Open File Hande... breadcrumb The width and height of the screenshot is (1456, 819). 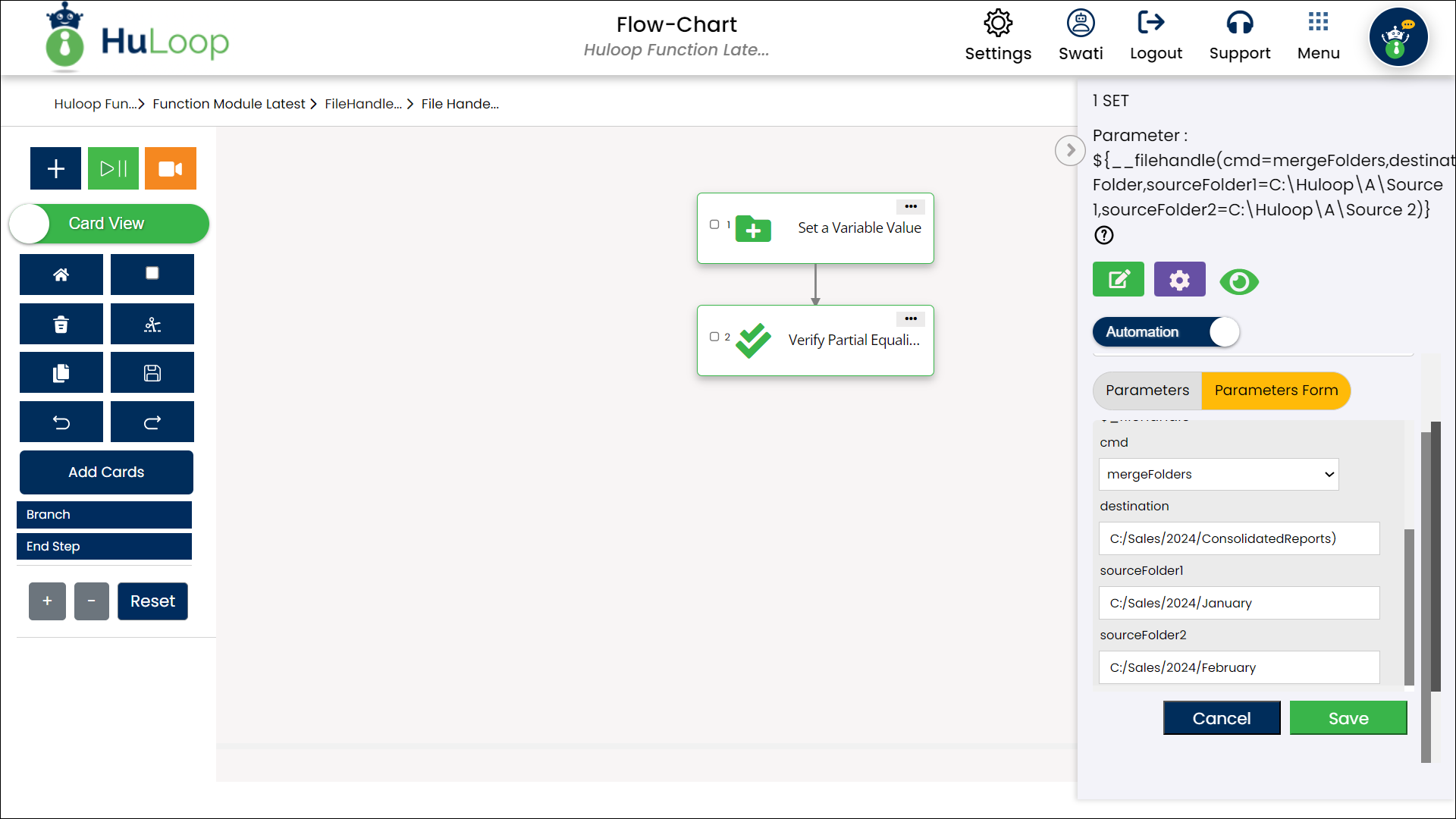[460, 104]
